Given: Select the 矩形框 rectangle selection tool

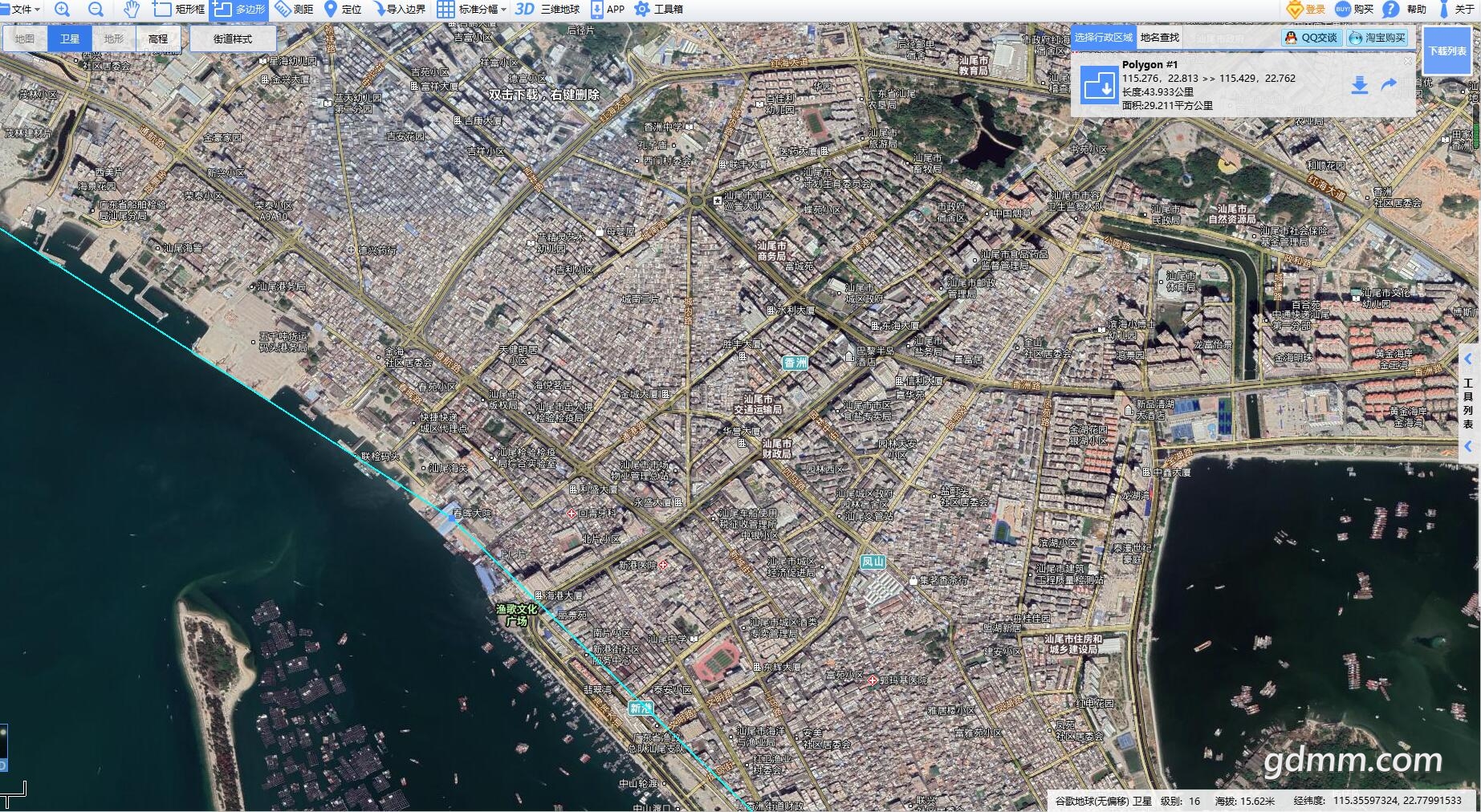Looking at the screenshot, I should [179, 10].
